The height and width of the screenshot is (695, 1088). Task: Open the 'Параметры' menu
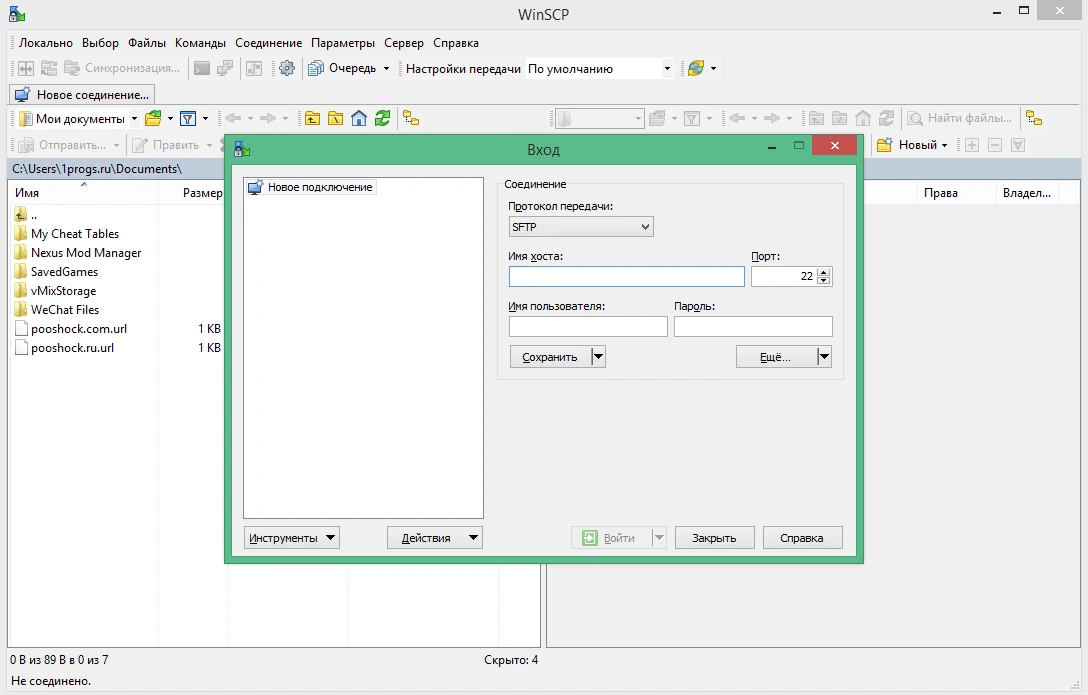343,43
